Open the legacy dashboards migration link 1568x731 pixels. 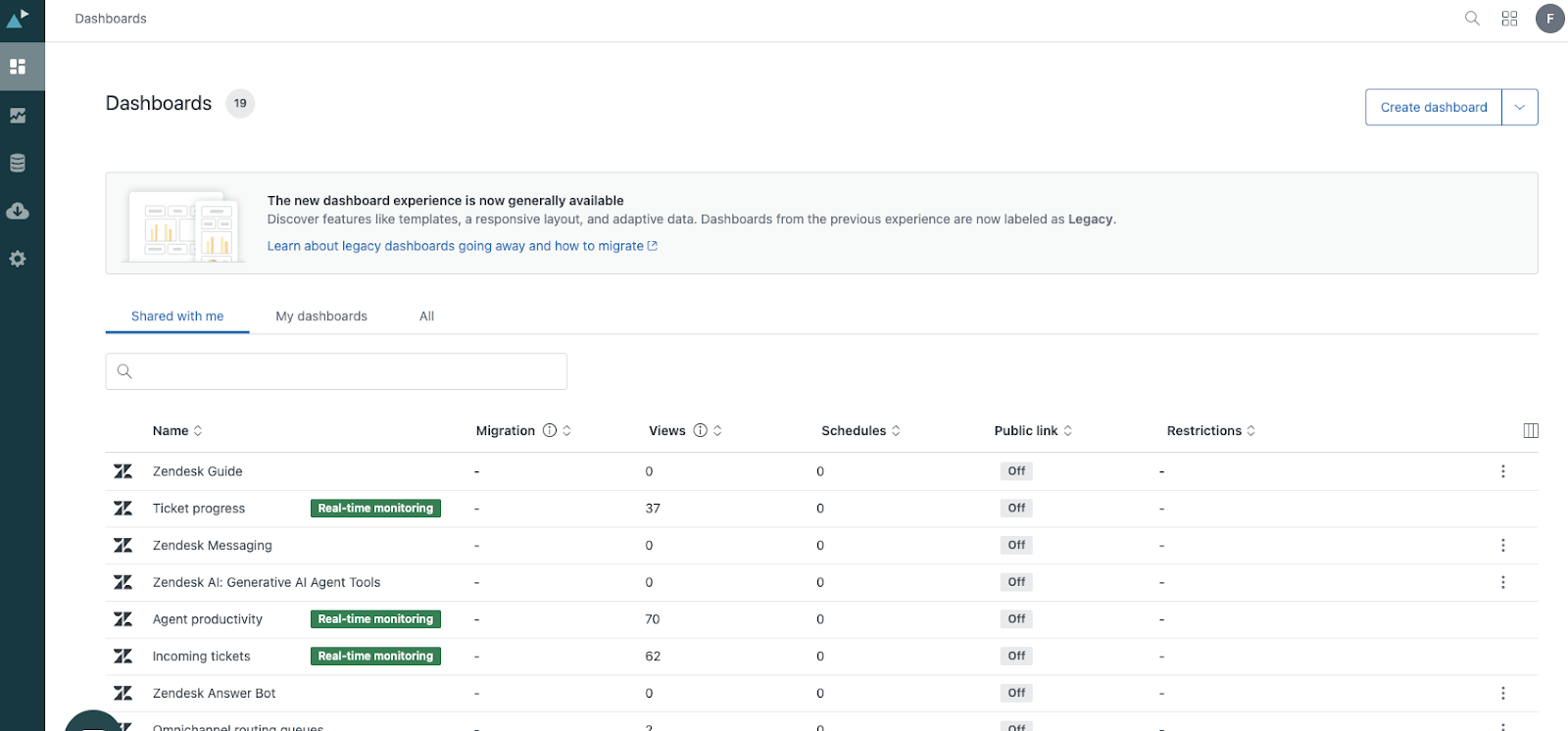click(463, 246)
